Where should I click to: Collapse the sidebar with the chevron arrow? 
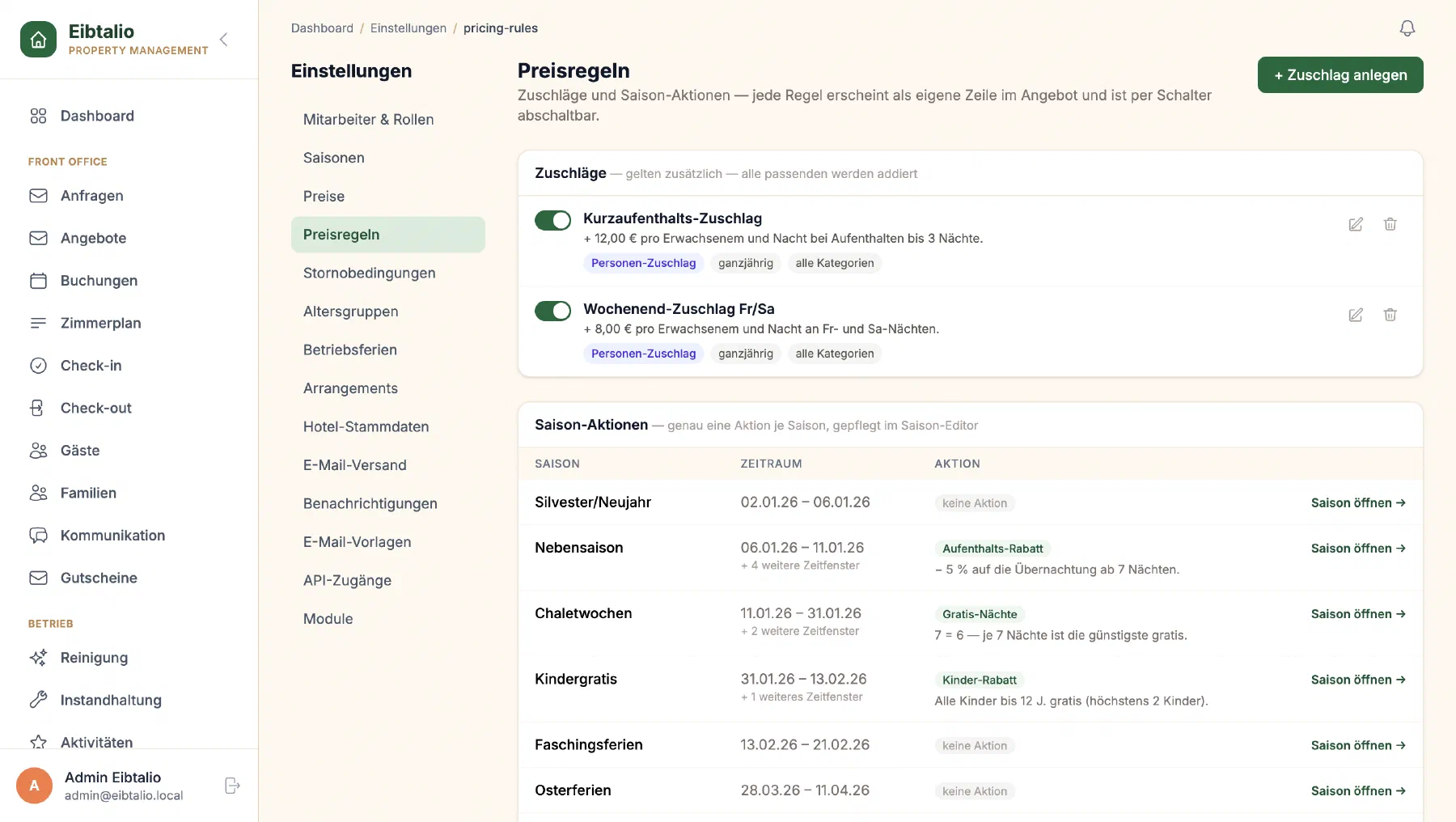click(224, 40)
